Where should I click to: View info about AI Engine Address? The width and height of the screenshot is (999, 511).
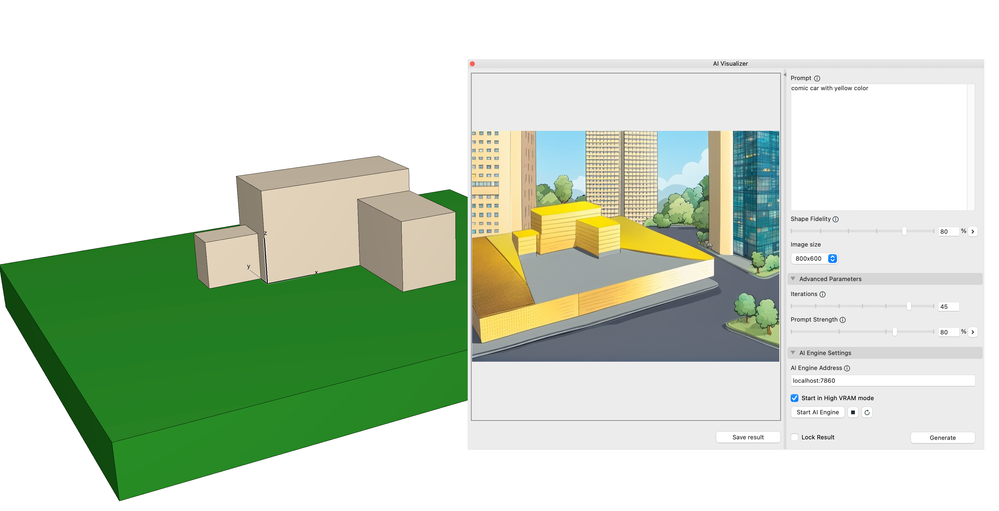847,368
